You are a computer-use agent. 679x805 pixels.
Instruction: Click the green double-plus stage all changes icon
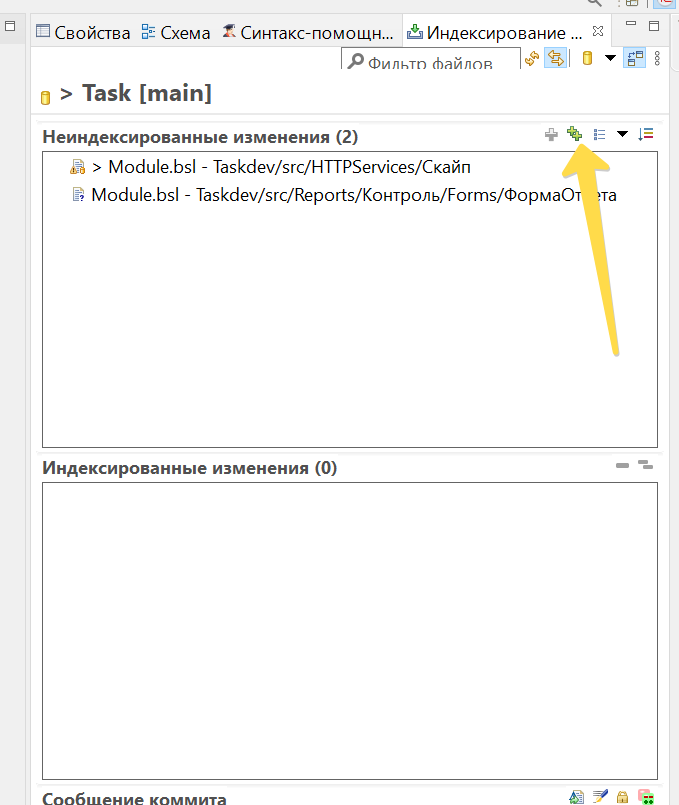click(574, 134)
